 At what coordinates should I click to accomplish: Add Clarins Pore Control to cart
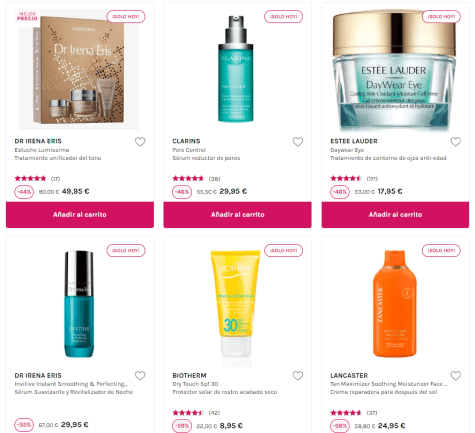point(237,215)
